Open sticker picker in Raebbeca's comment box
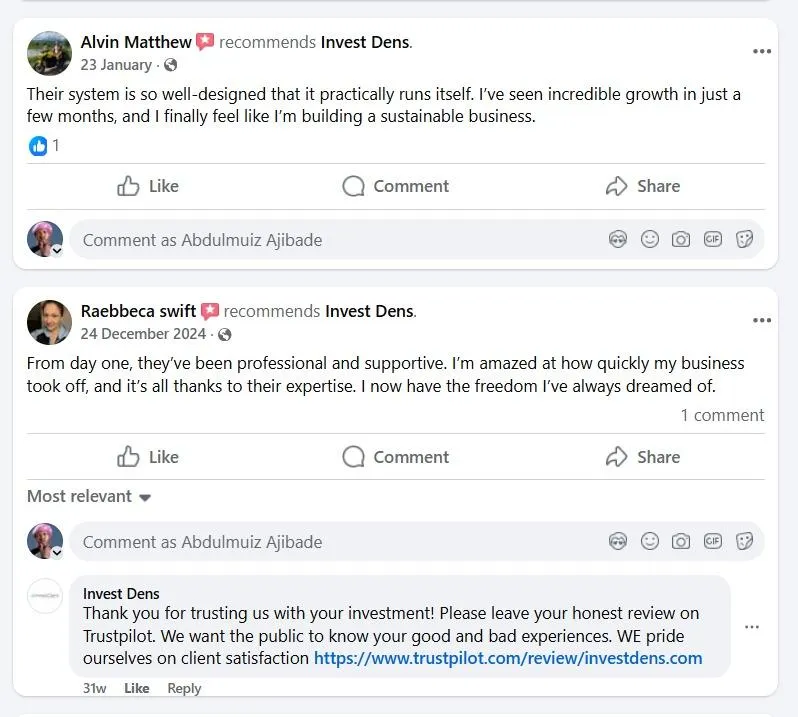 [x=744, y=542]
